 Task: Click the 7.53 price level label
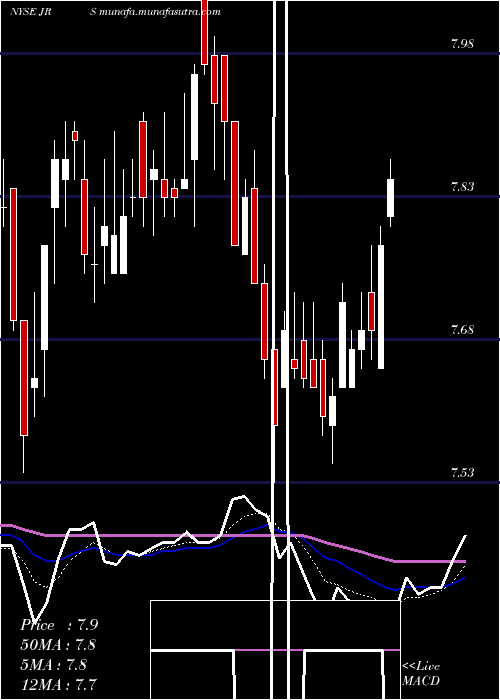coord(462,472)
